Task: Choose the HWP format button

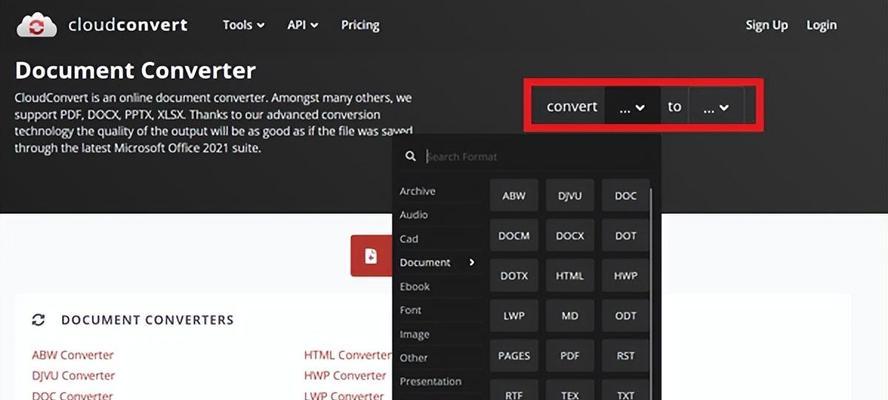Action: (x=626, y=276)
